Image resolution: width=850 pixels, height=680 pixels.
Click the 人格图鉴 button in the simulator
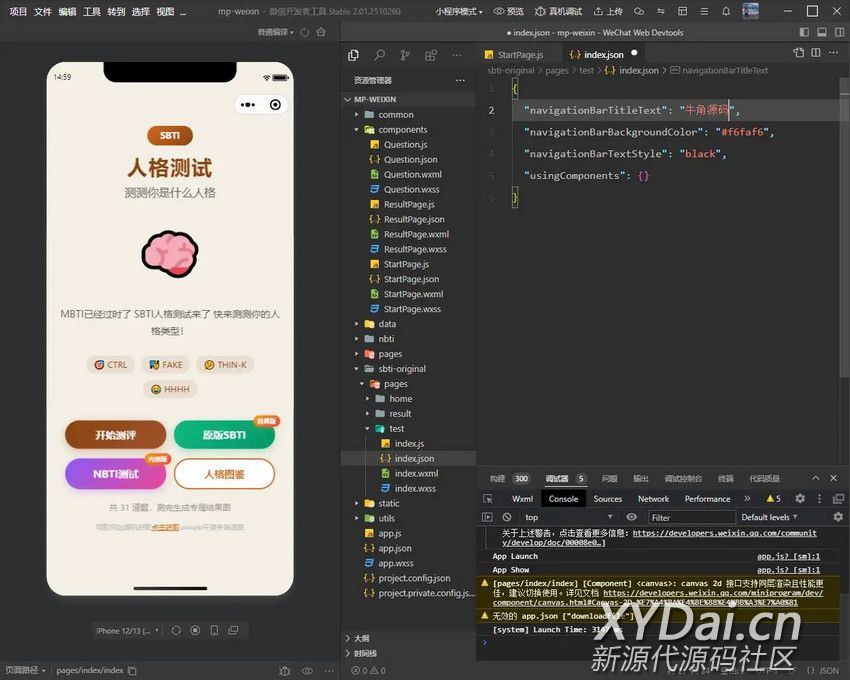point(224,474)
